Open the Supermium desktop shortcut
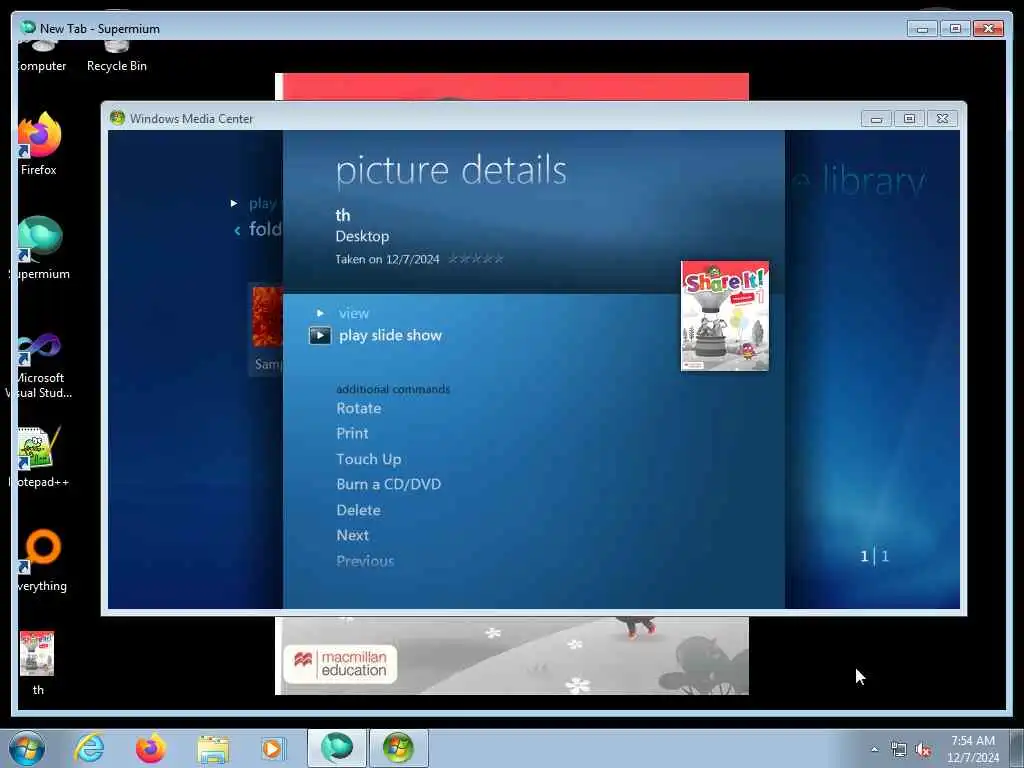 click(x=39, y=248)
